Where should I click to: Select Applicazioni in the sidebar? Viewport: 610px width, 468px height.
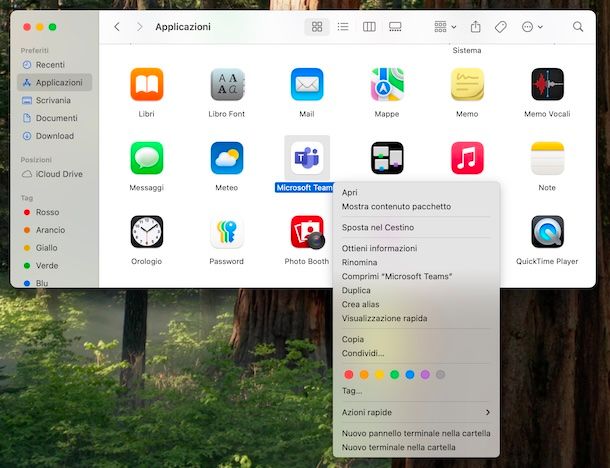tap(54, 82)
